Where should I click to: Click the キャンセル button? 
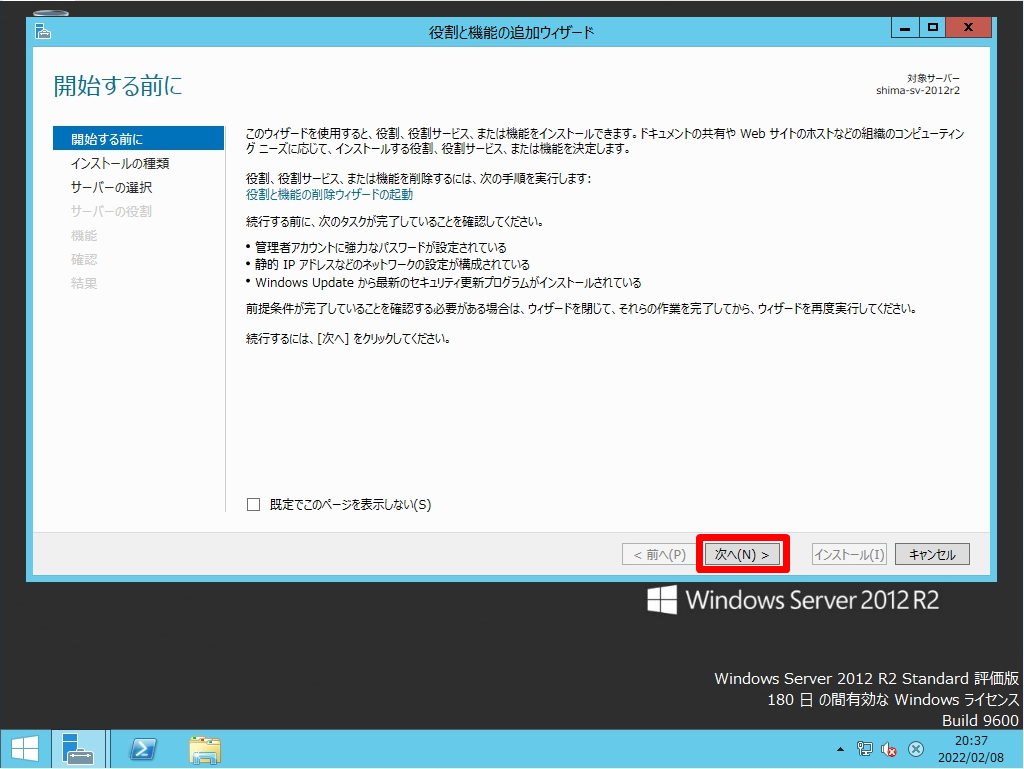[x=932, y=554]
